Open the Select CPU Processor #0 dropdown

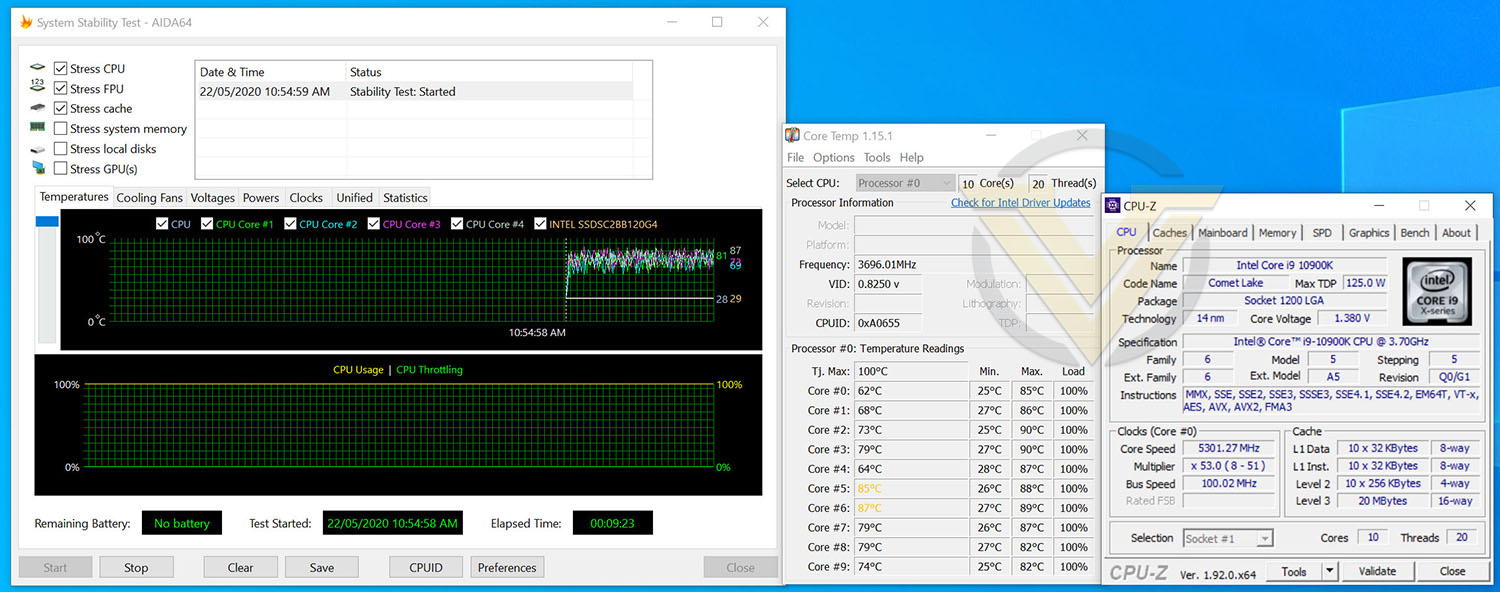(905, 183)
